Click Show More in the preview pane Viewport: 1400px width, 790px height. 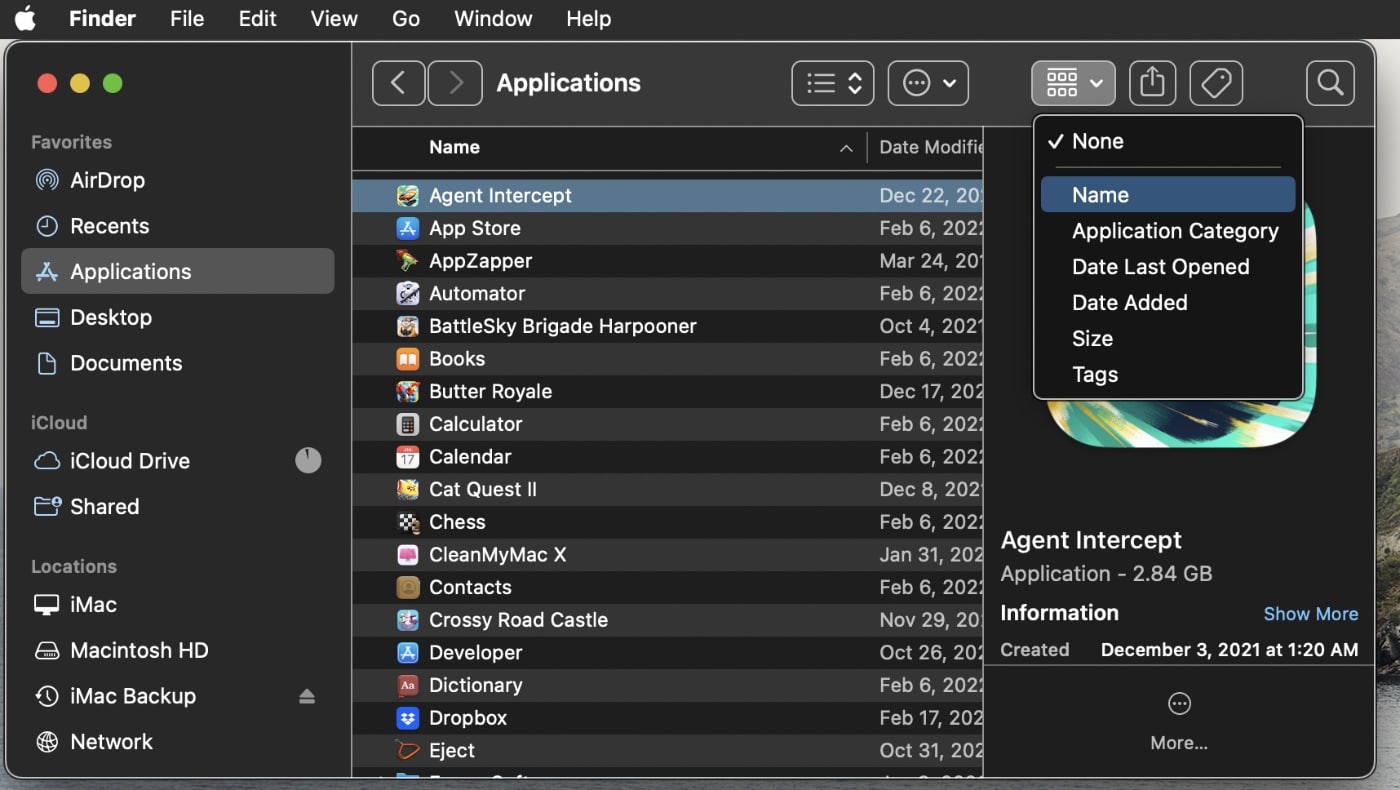coord(1310,614)
